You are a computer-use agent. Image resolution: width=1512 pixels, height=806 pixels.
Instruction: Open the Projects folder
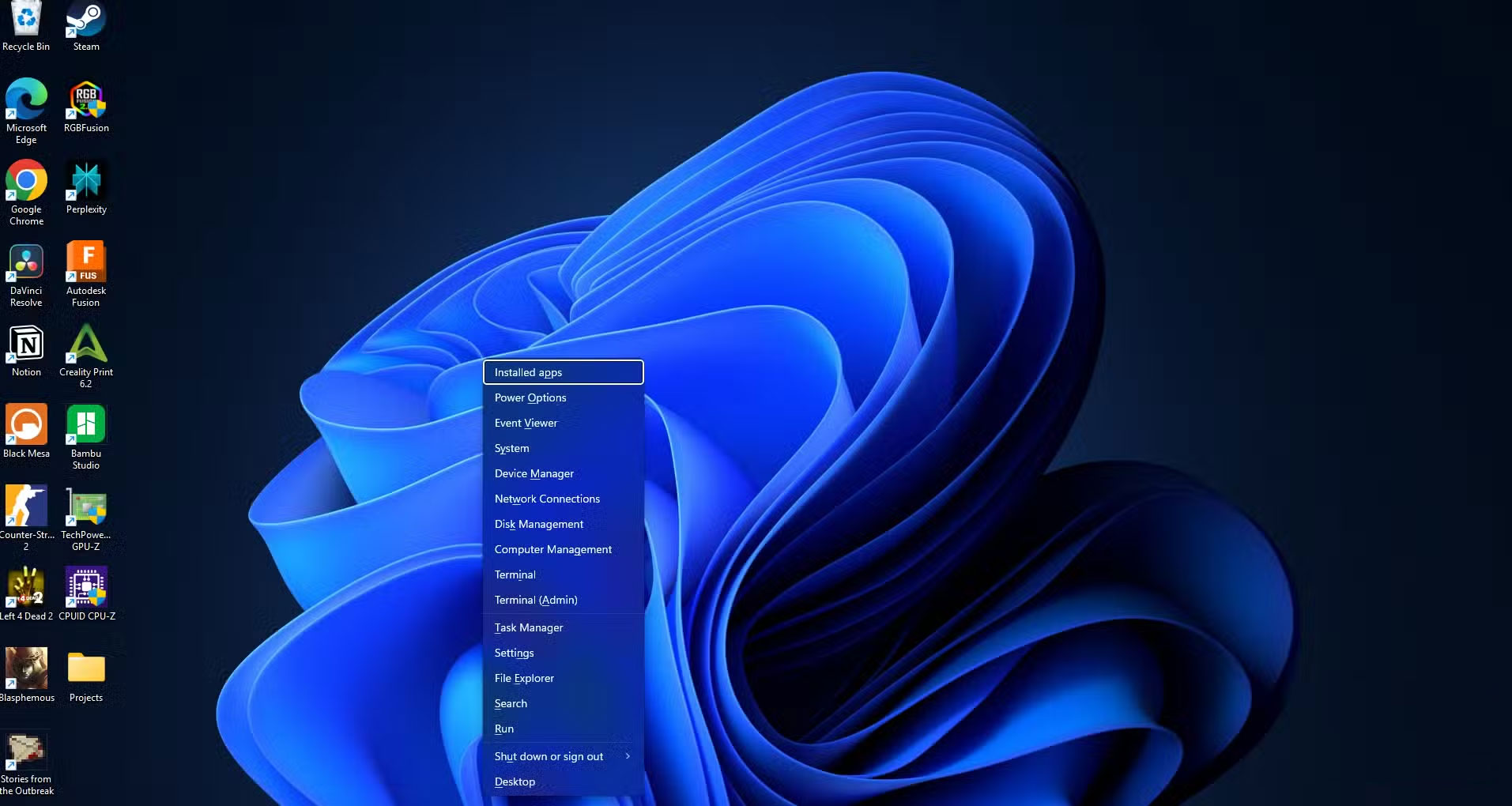pyautogui.click(x=85, y=668)
